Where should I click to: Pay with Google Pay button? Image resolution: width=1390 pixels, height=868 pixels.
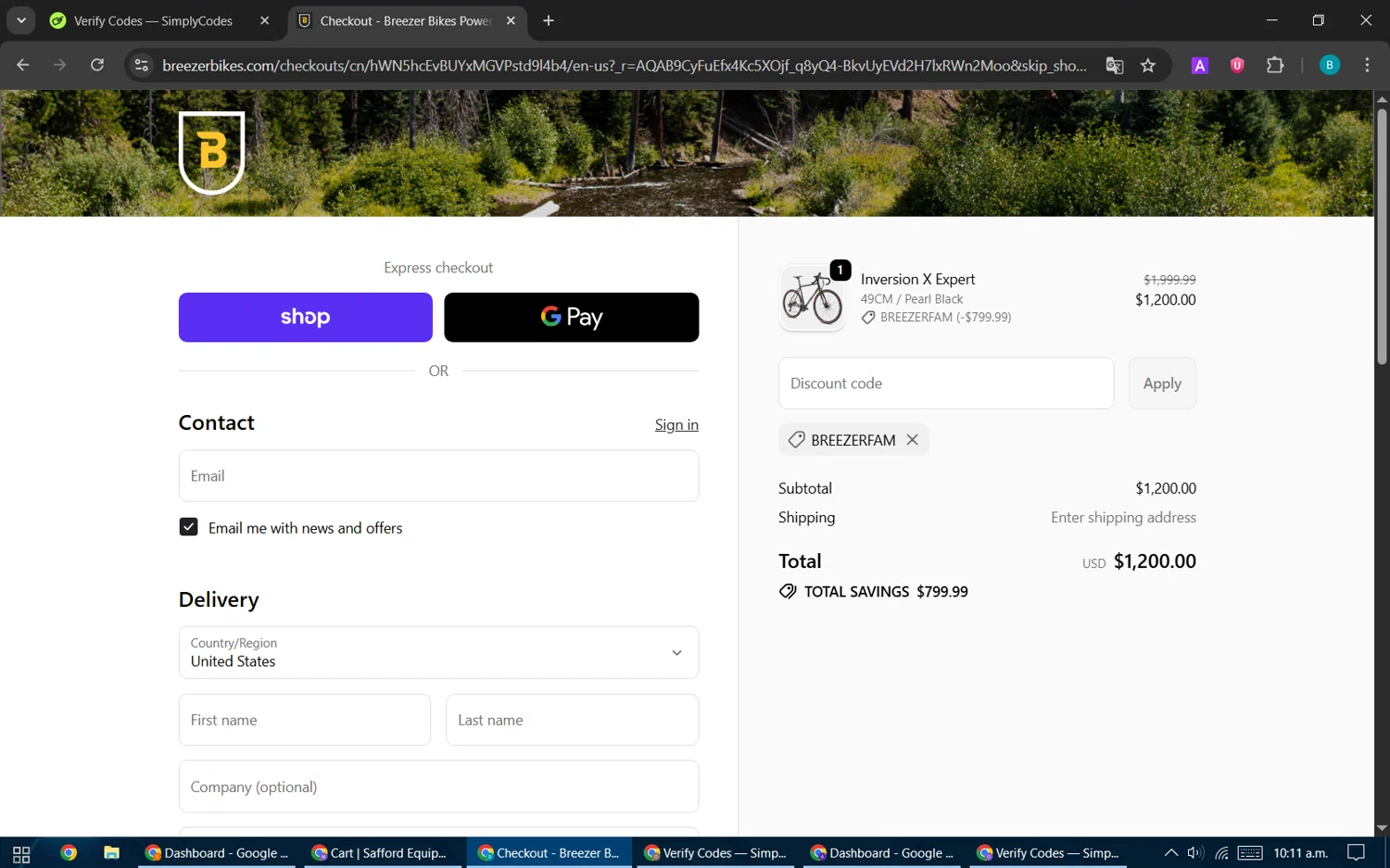(x=572, y=317)
